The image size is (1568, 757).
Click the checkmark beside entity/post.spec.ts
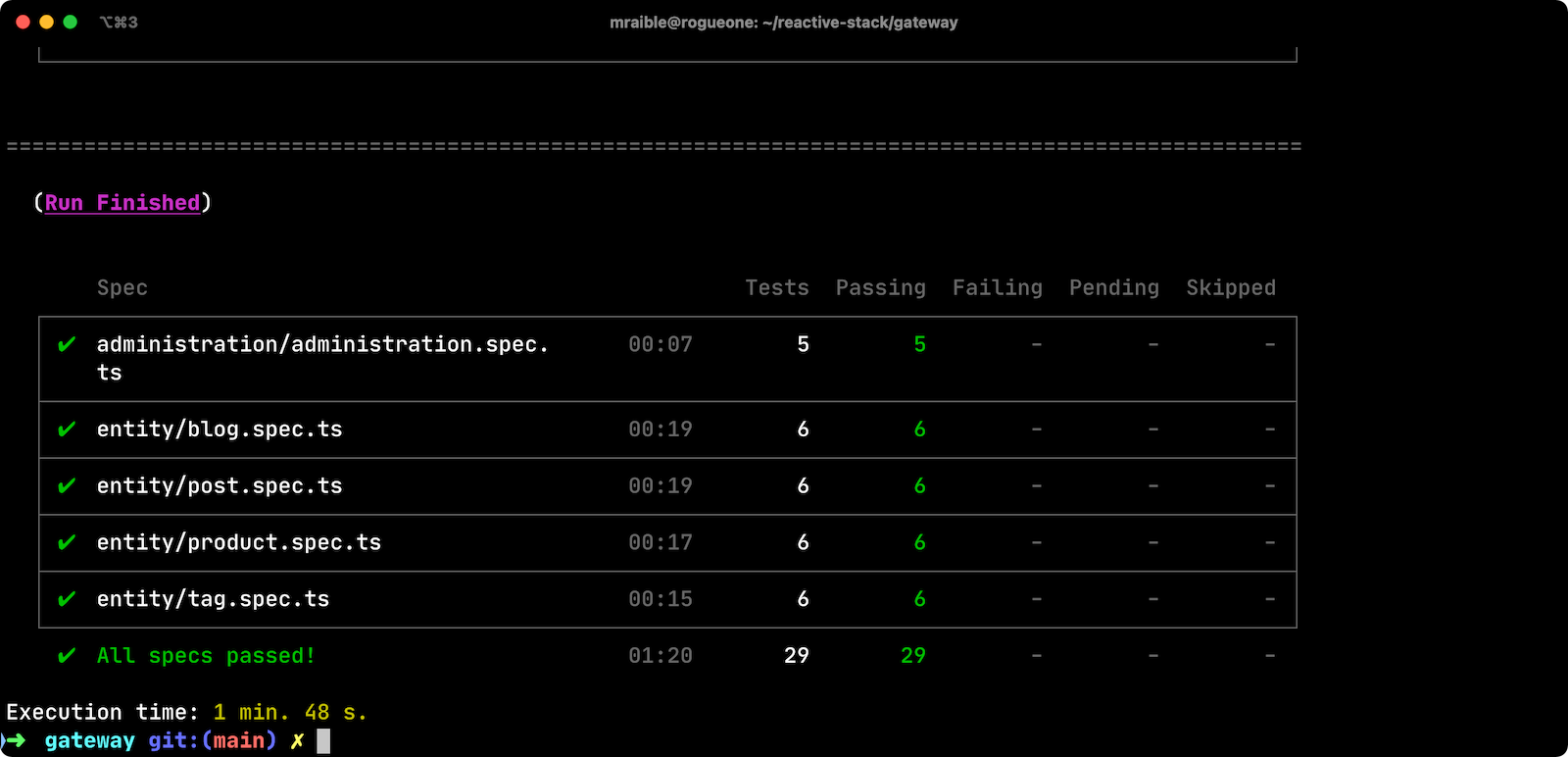67,486
